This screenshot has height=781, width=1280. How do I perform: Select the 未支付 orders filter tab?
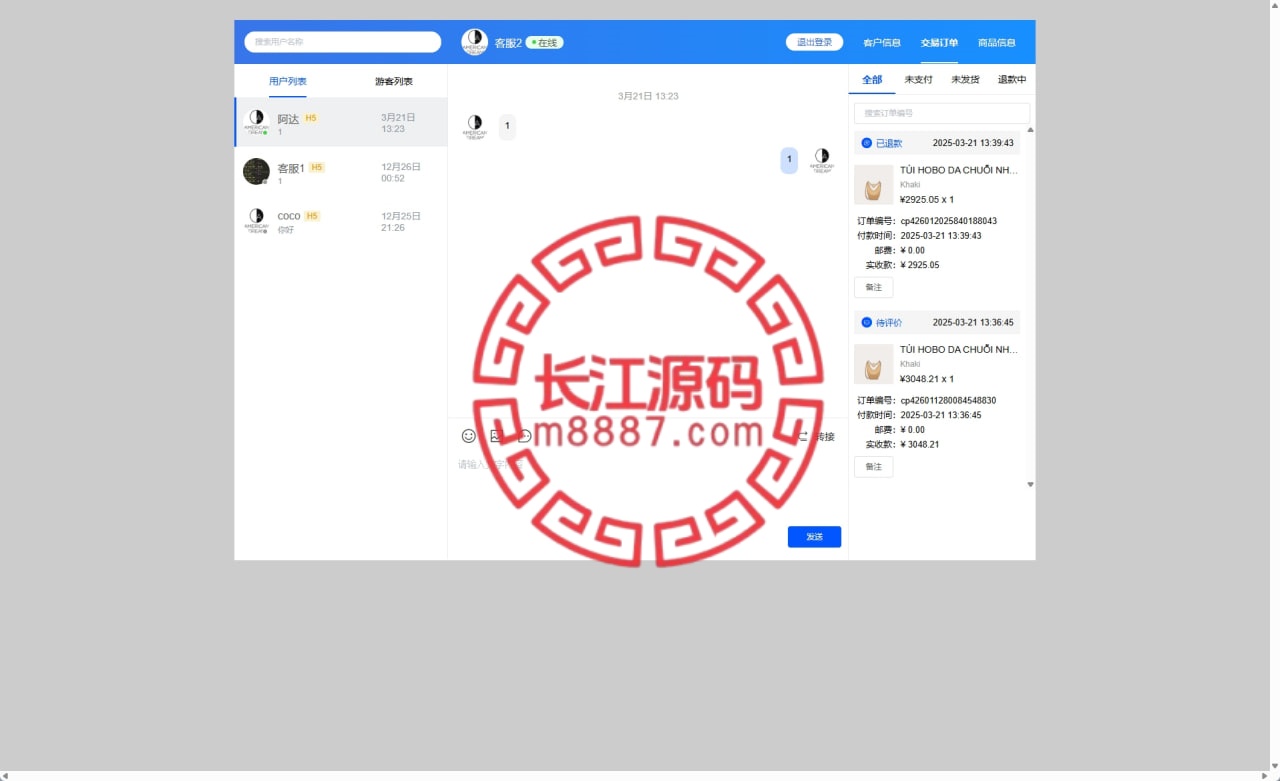coord(918,80)
